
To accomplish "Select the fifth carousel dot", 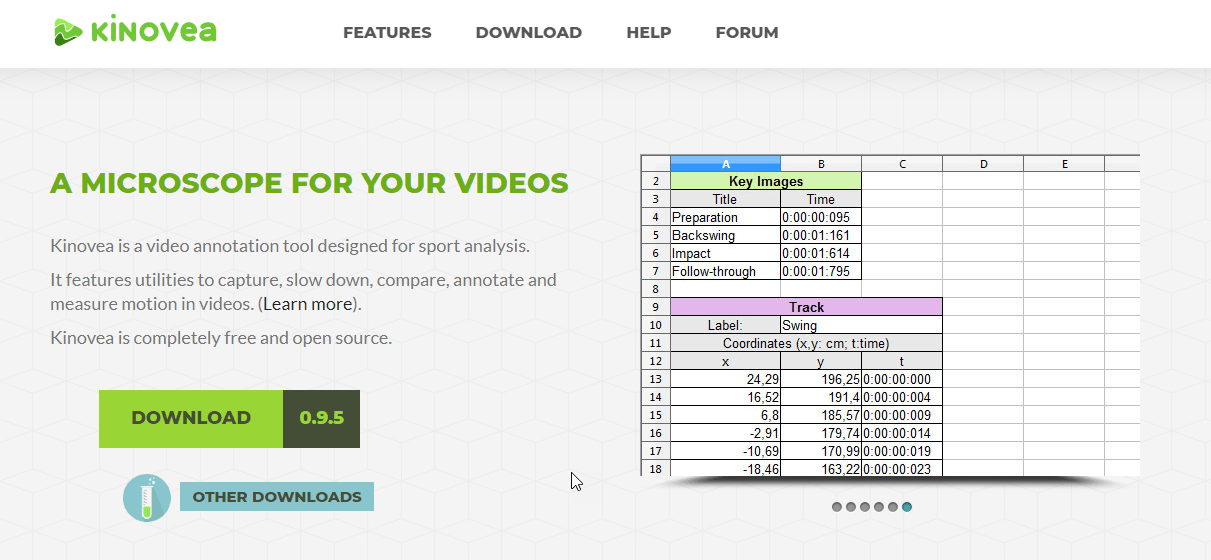I will [x=893, y=507].
